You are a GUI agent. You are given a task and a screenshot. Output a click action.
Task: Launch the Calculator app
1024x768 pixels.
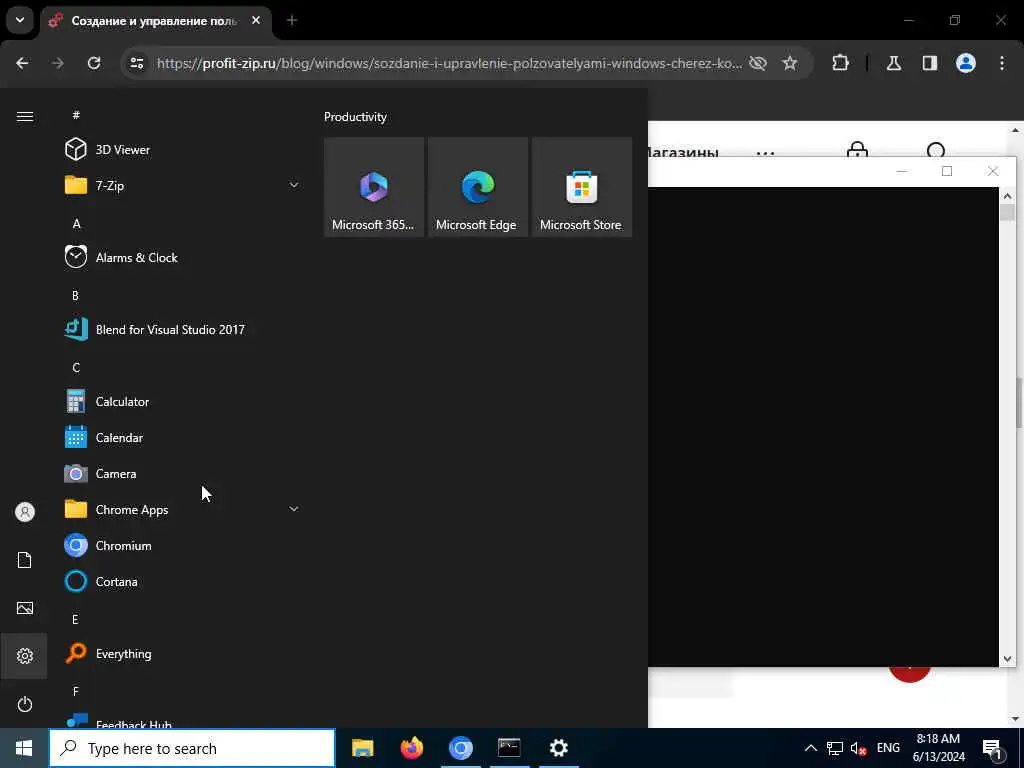click(182, 401)
